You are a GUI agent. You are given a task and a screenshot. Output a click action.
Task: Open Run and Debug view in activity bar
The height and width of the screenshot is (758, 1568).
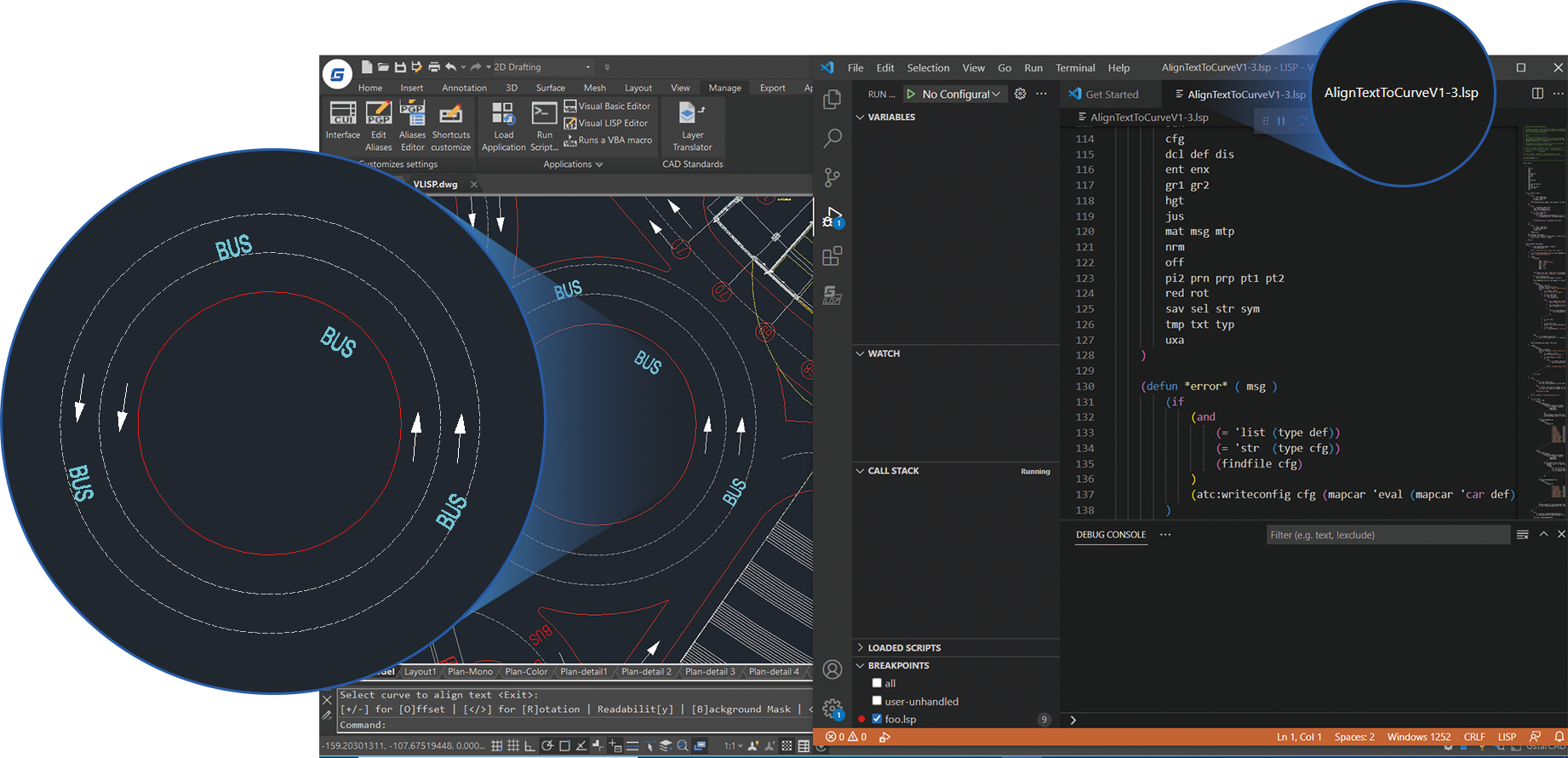(833, 217)
